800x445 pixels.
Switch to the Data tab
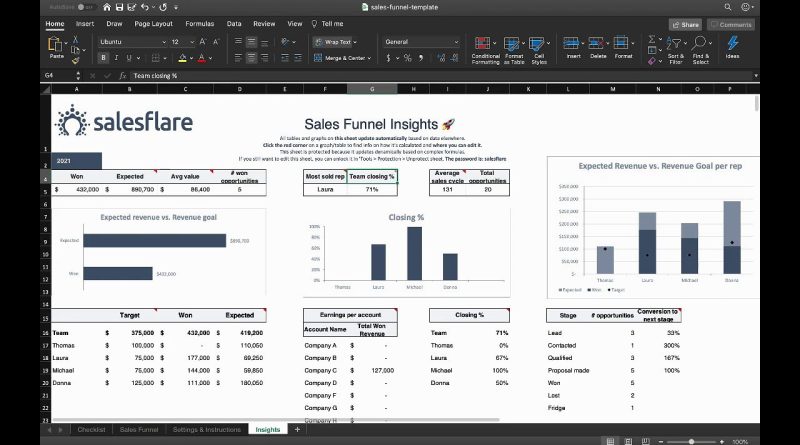(x=234, y=23)
